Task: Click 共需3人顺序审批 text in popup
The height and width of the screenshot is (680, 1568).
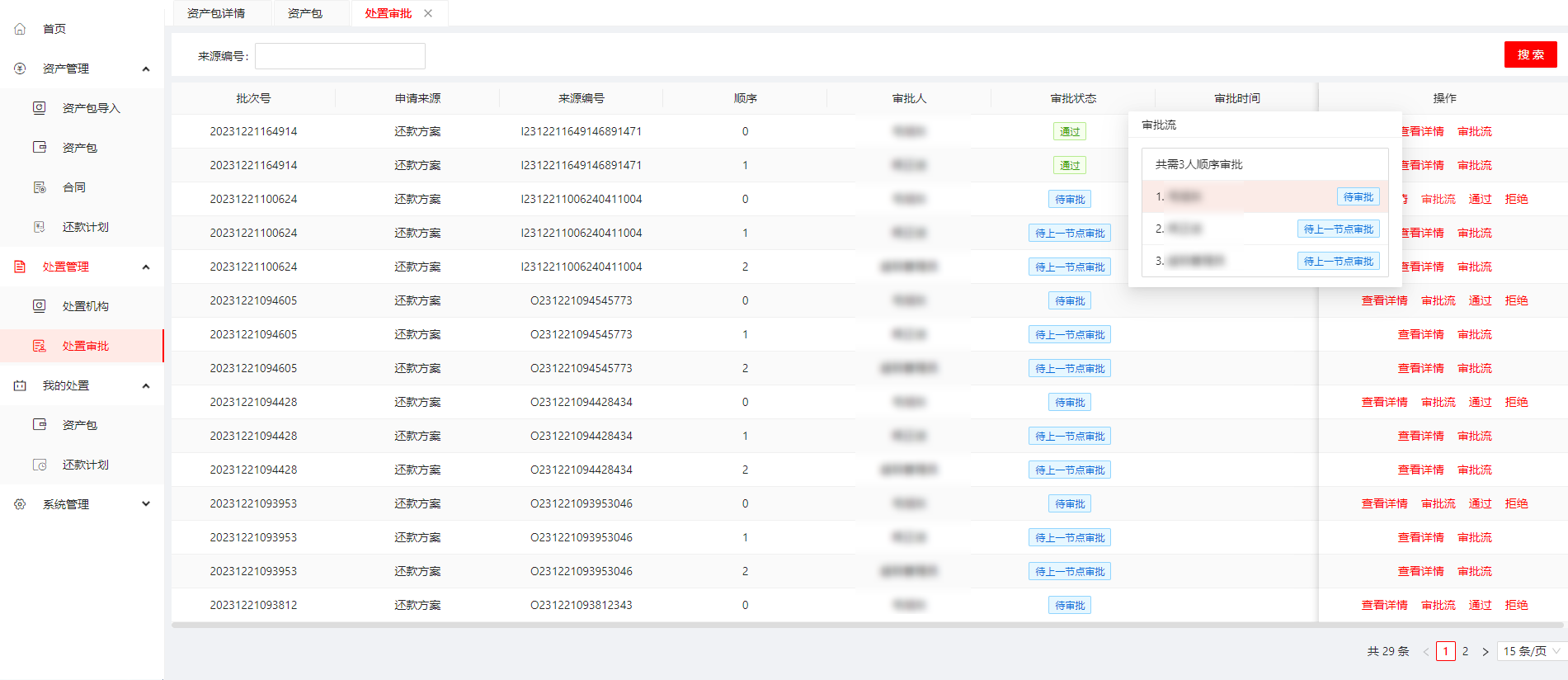Action: 1198,164
